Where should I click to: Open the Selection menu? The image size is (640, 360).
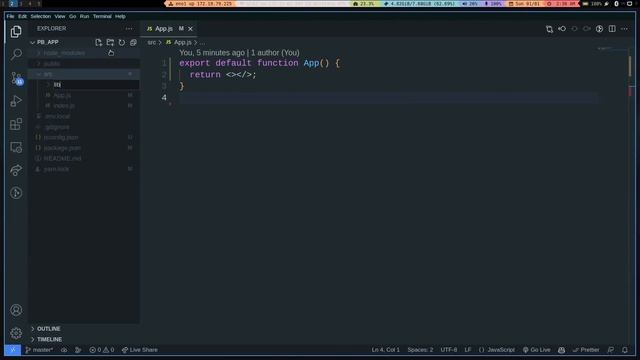41,16
